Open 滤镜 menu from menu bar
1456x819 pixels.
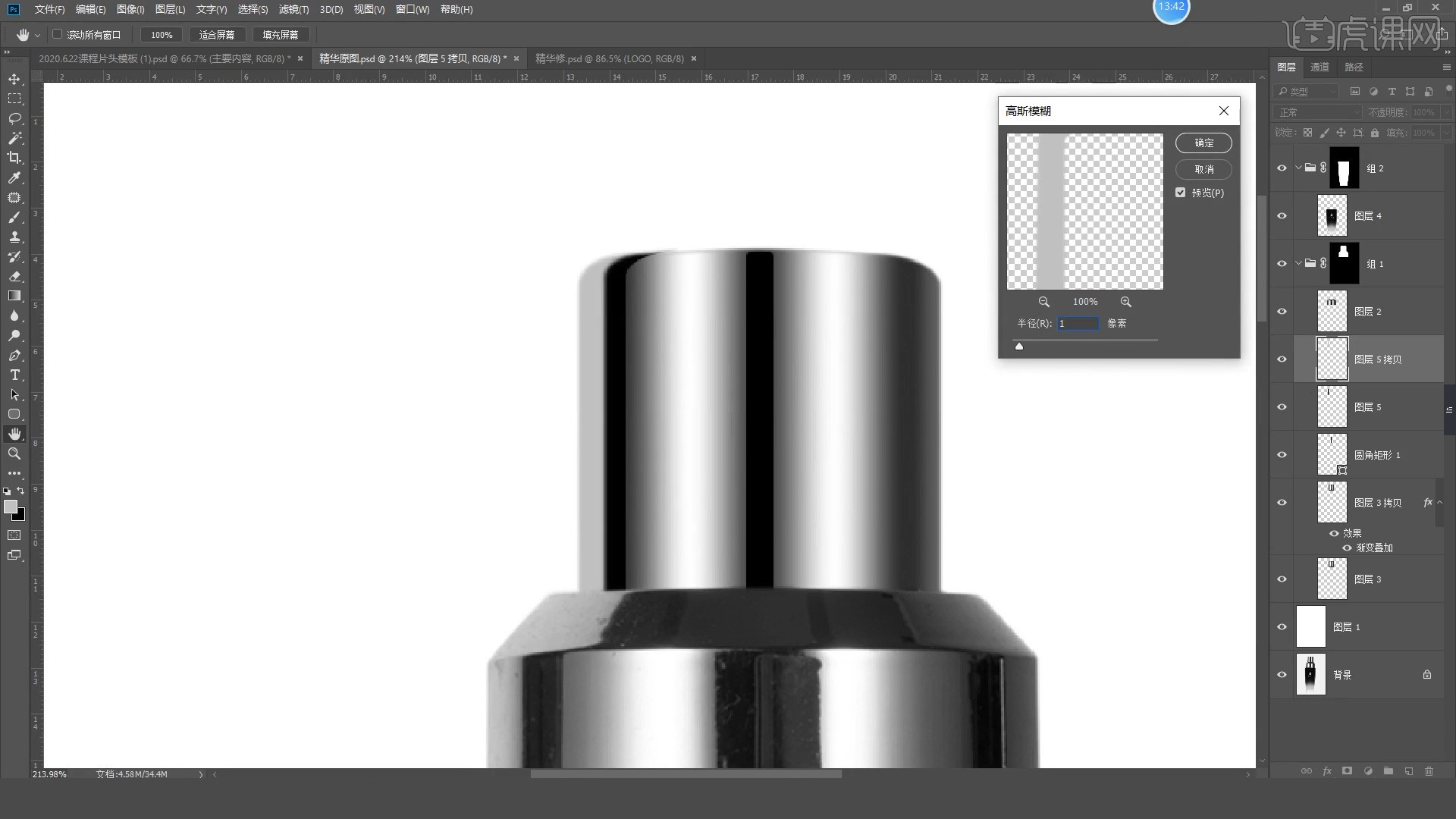point(292,9)
